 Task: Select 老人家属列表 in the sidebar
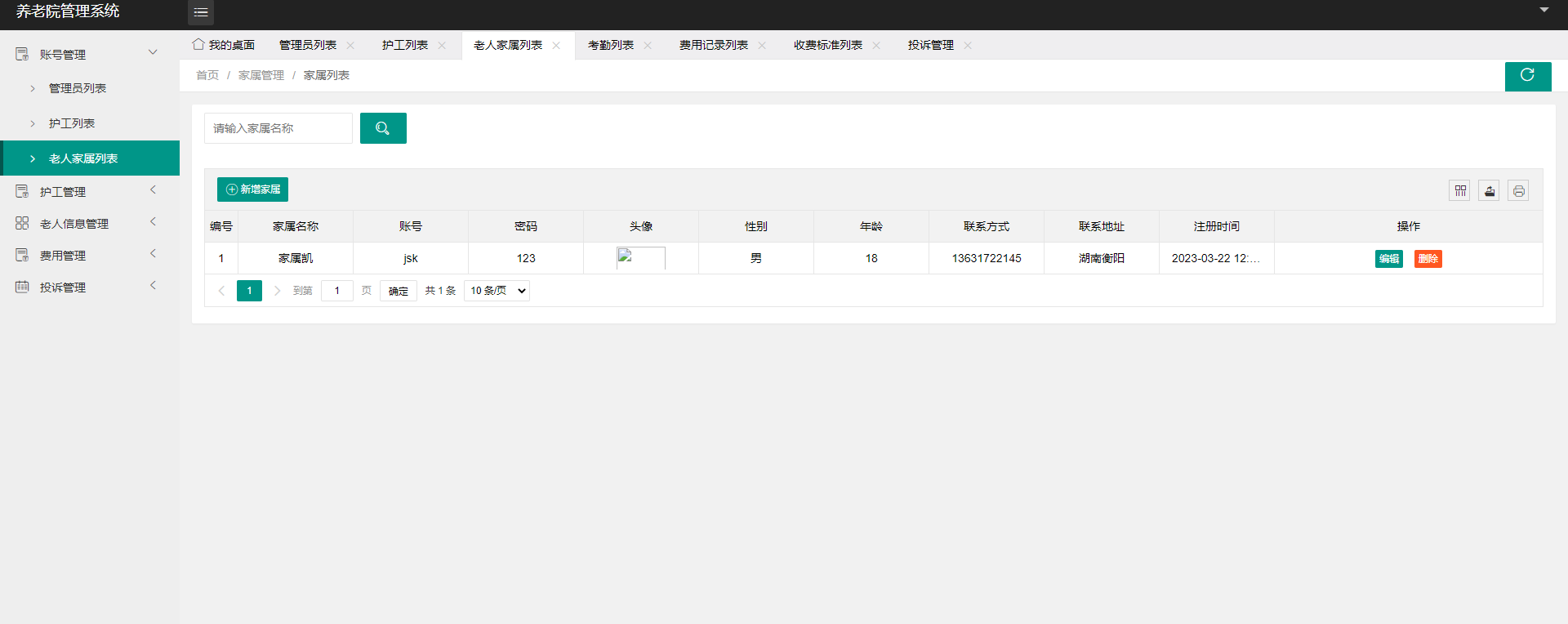(90, 158)
